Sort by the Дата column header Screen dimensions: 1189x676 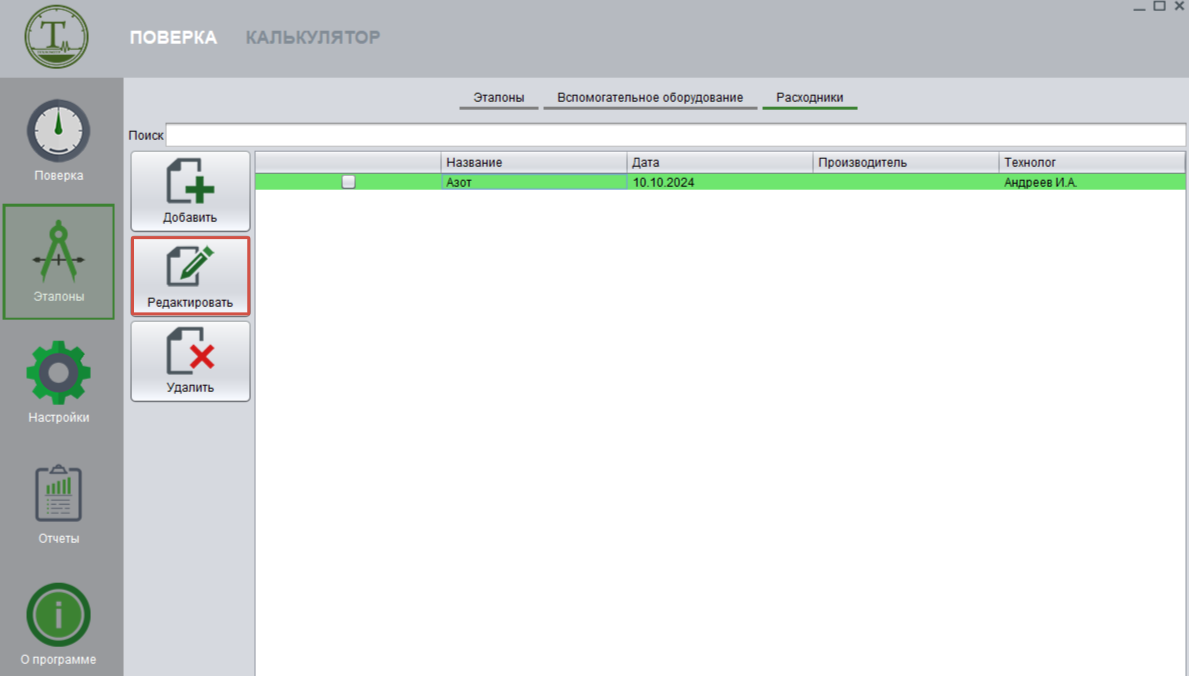pos(719,162)
